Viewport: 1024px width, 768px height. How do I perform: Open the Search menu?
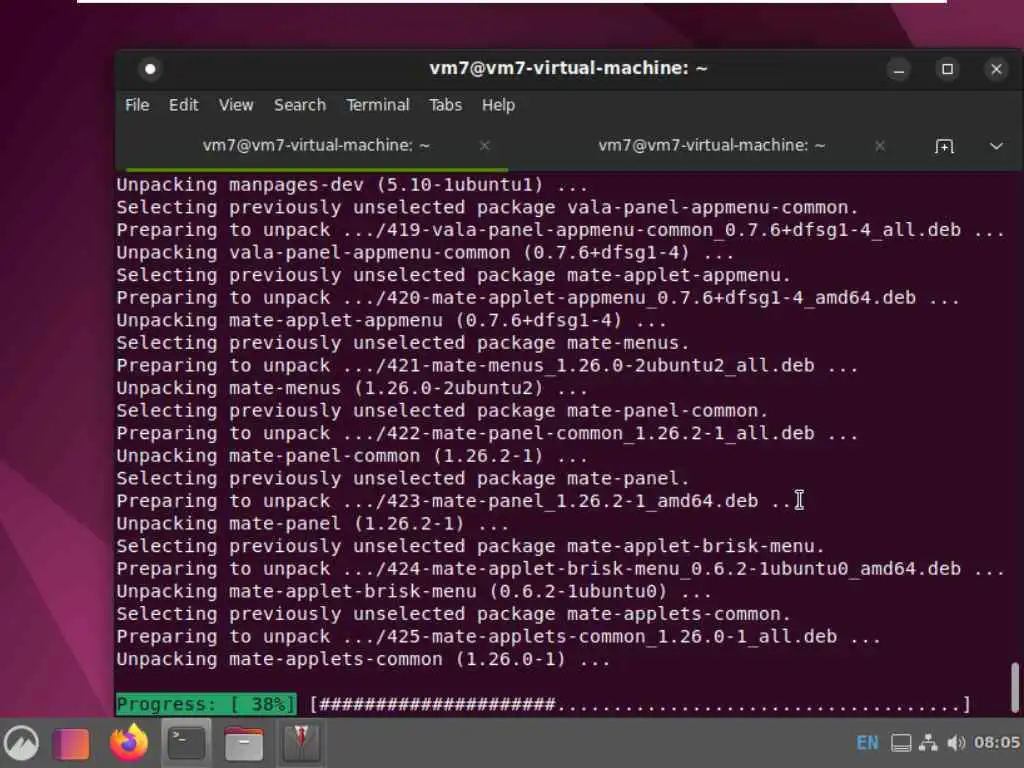(300, 105)
